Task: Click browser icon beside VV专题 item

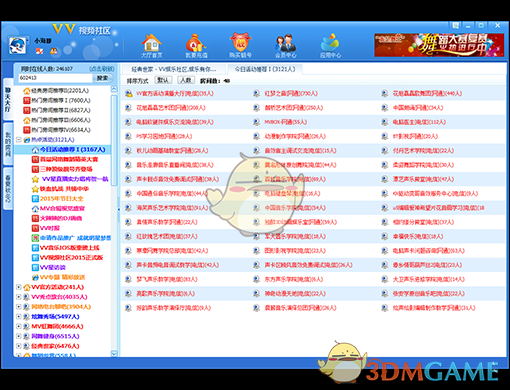Action: coord(35,277)
